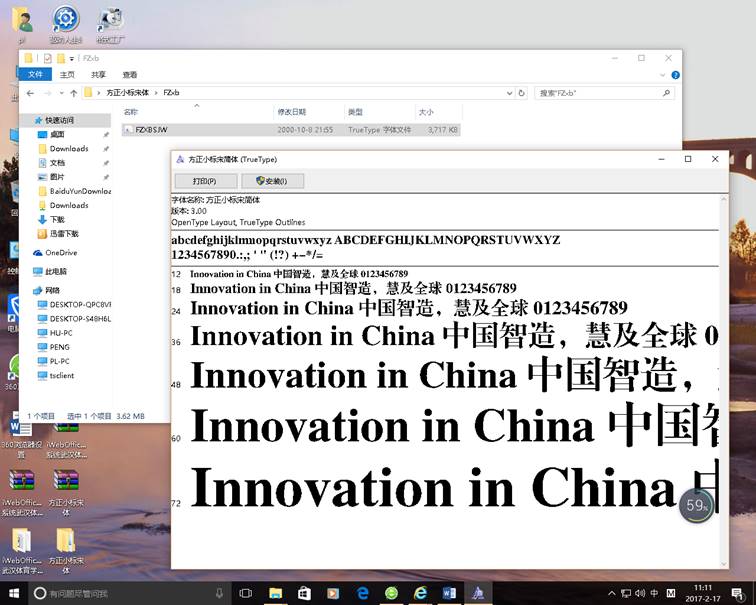Click the 安装(I) install font button

(x=272, y=181)
